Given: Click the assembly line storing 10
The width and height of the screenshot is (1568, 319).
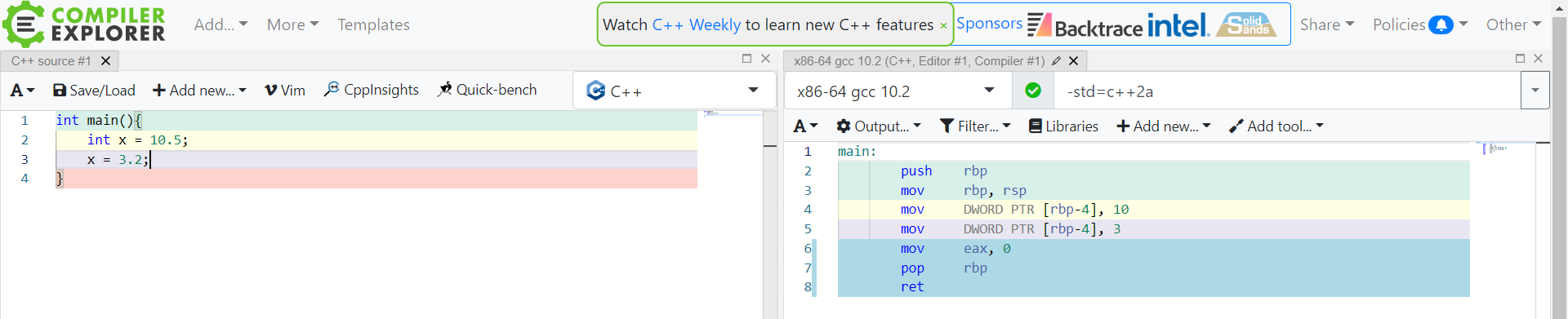Looking at the screenshot, I should pos(1153,210).
